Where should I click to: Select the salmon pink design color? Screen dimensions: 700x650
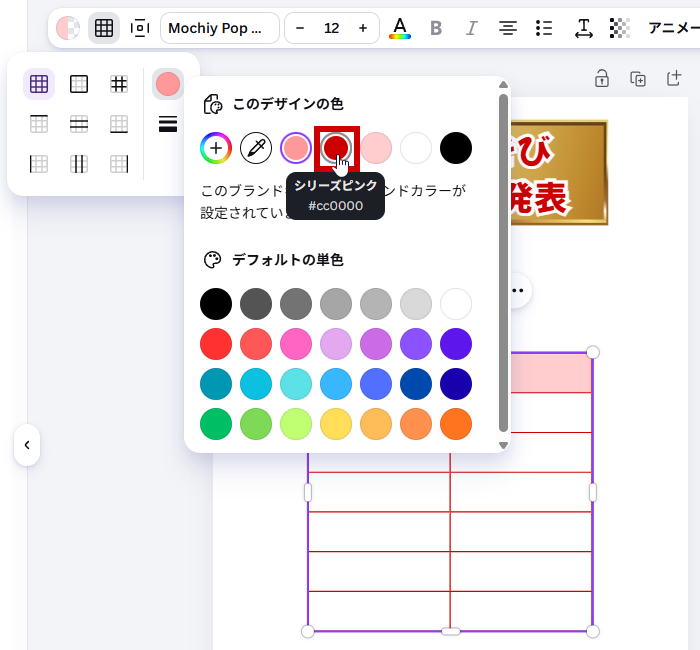296,148
